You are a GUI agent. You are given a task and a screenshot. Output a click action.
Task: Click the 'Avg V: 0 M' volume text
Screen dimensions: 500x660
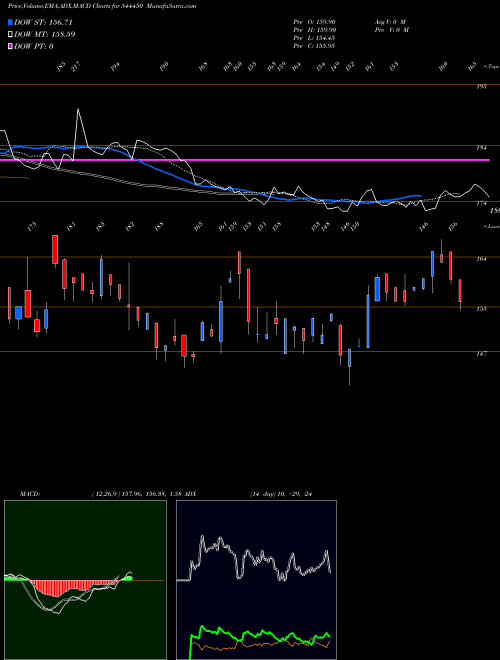tap(390, 22)
